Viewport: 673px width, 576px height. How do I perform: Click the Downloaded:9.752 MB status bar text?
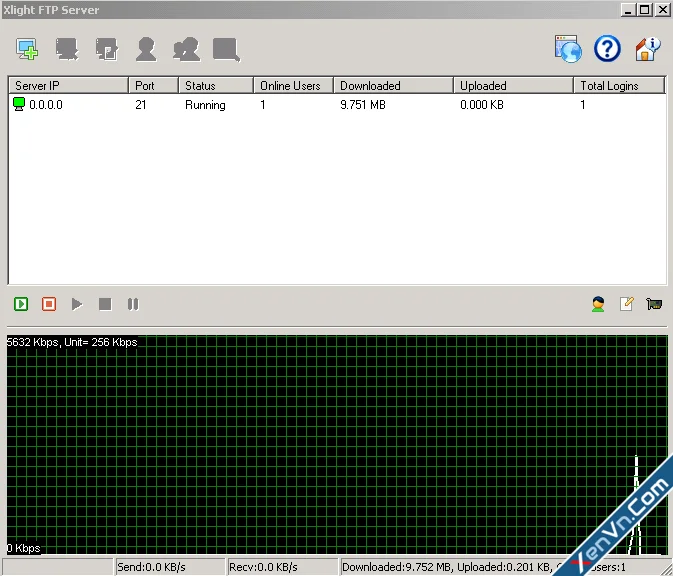click(396, 567)
